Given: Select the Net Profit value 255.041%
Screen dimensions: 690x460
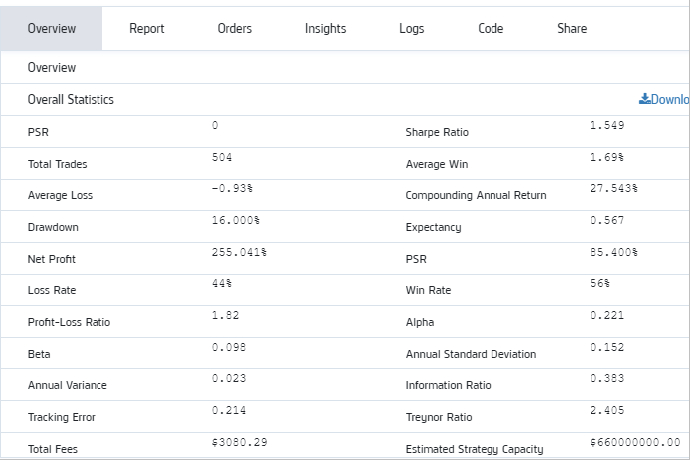Looking at the screenshot, I should pyautogui.click(x=240, y=253).
